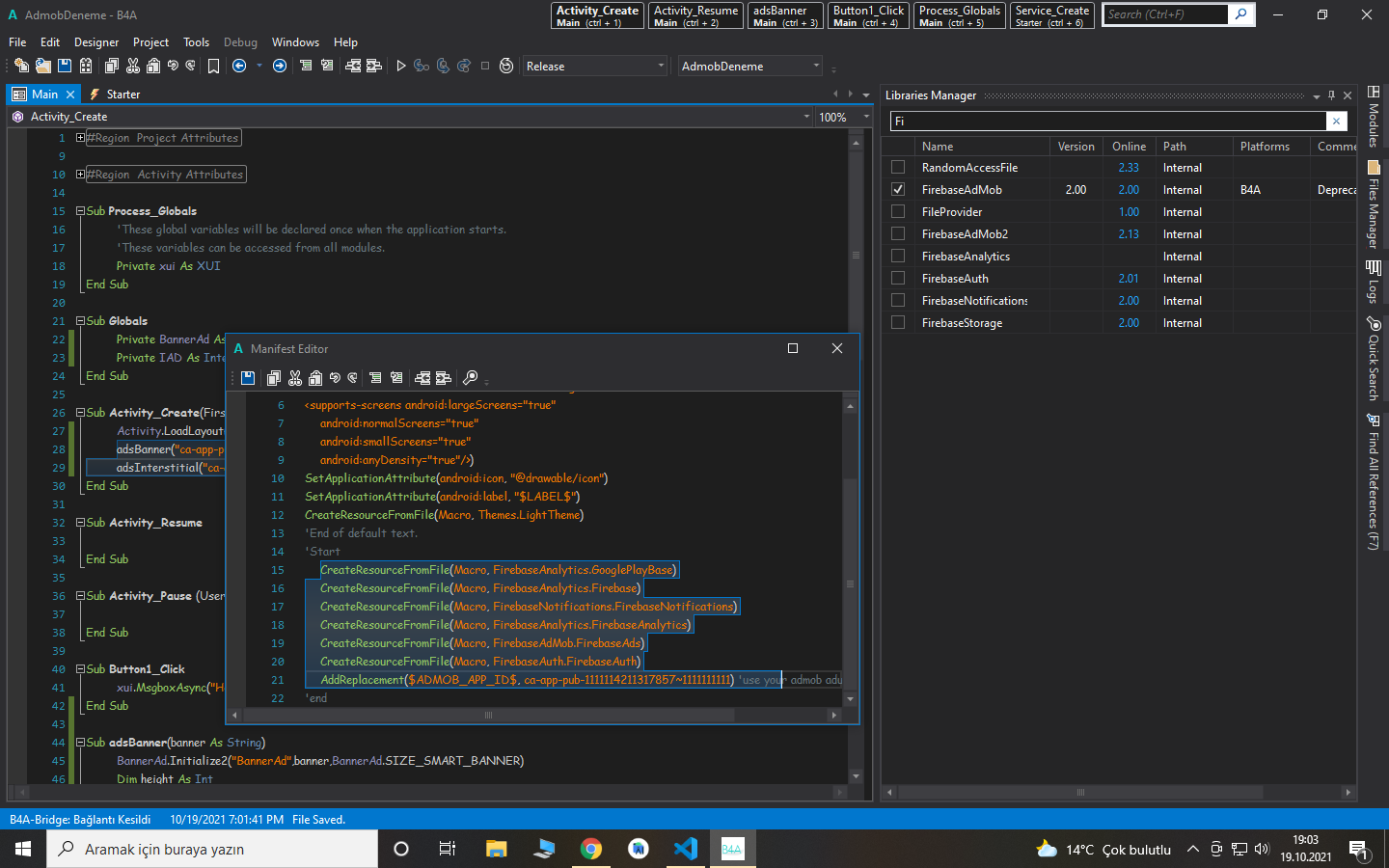Uncheck the FirebaseAdMob library checkbox
The width and height of the screenshot is (1389, 868).
pos(898,189)
